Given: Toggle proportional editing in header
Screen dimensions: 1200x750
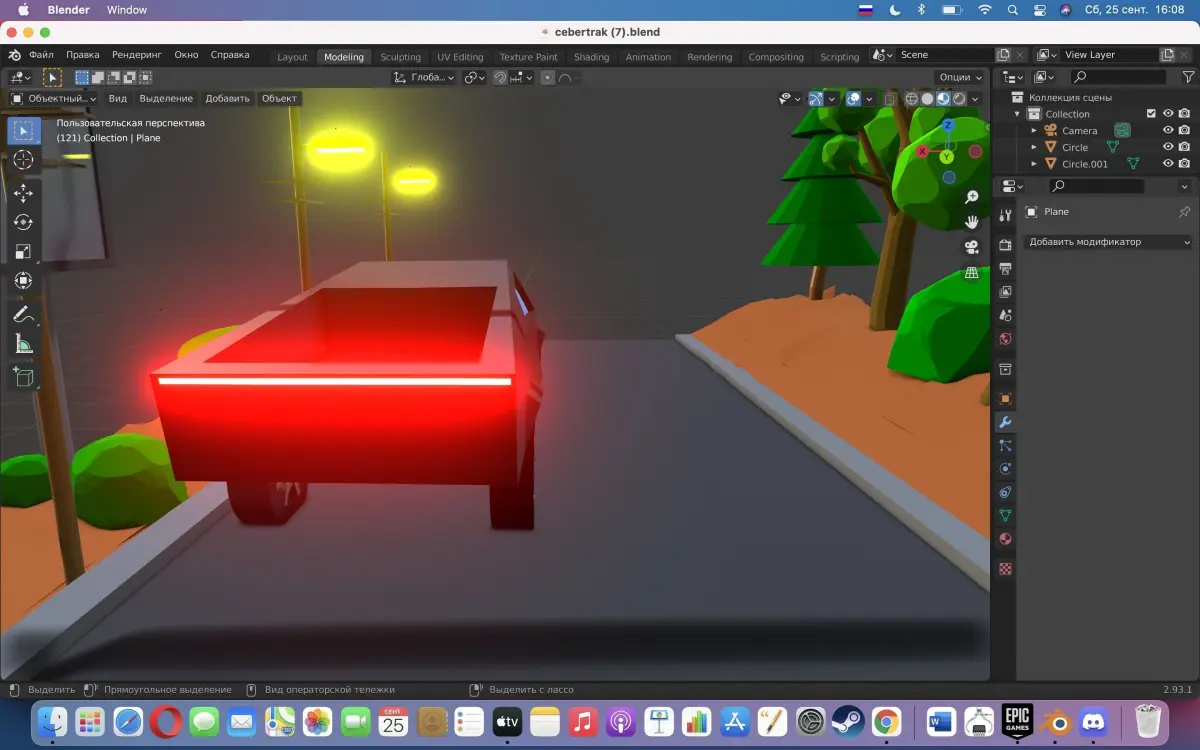Looking at the screenshot, I should 548,77.
